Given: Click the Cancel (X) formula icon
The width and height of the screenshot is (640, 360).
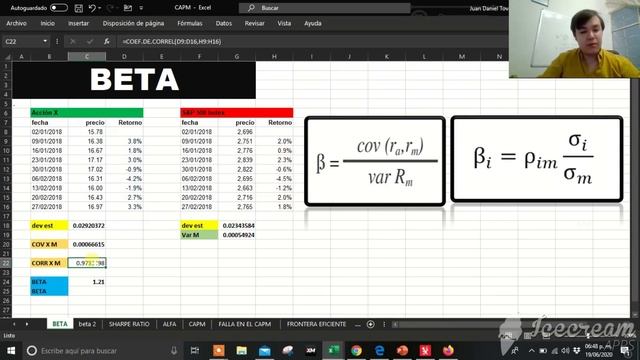Looking at the screenshot, I should click(x=73, y=41).
